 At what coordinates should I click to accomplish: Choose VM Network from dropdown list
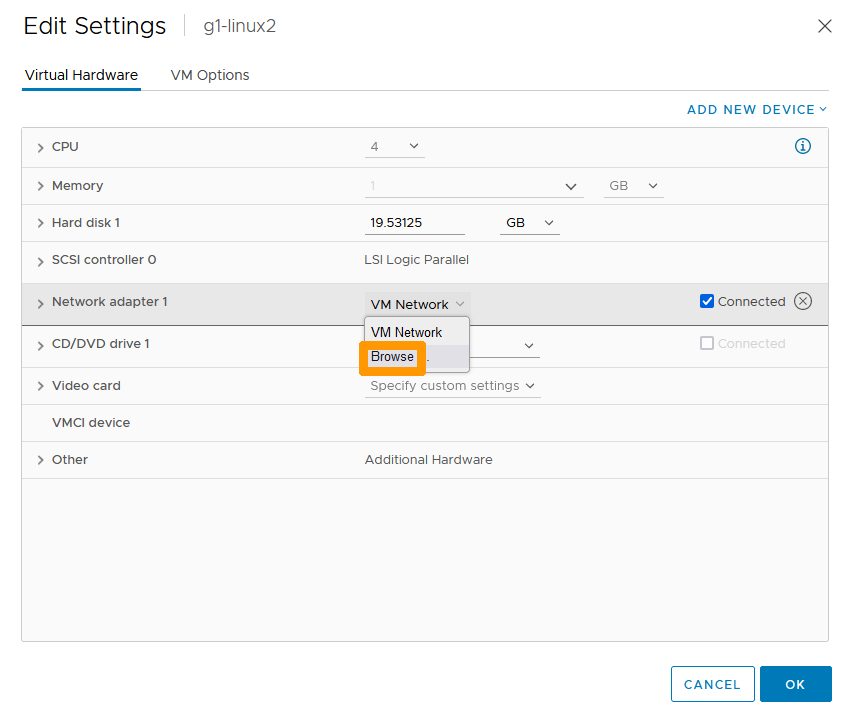406,332
